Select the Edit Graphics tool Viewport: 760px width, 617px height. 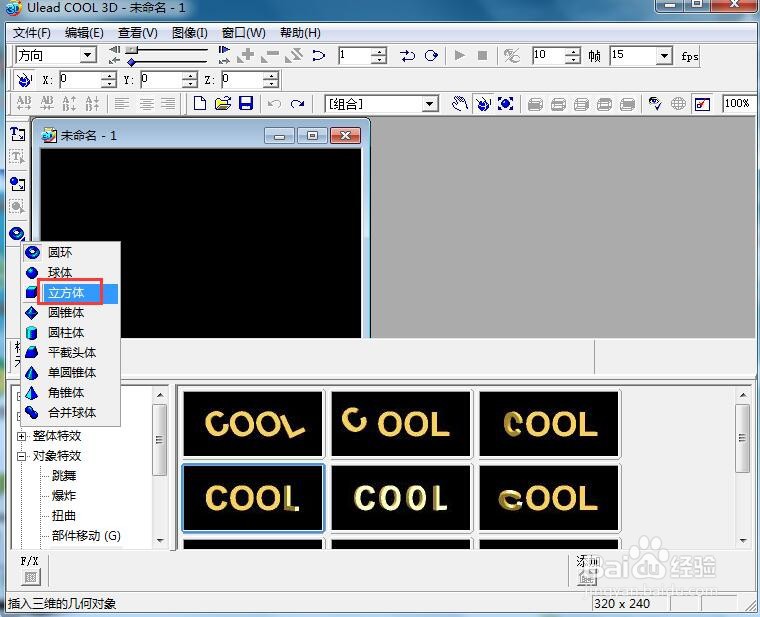click(17, 207)
